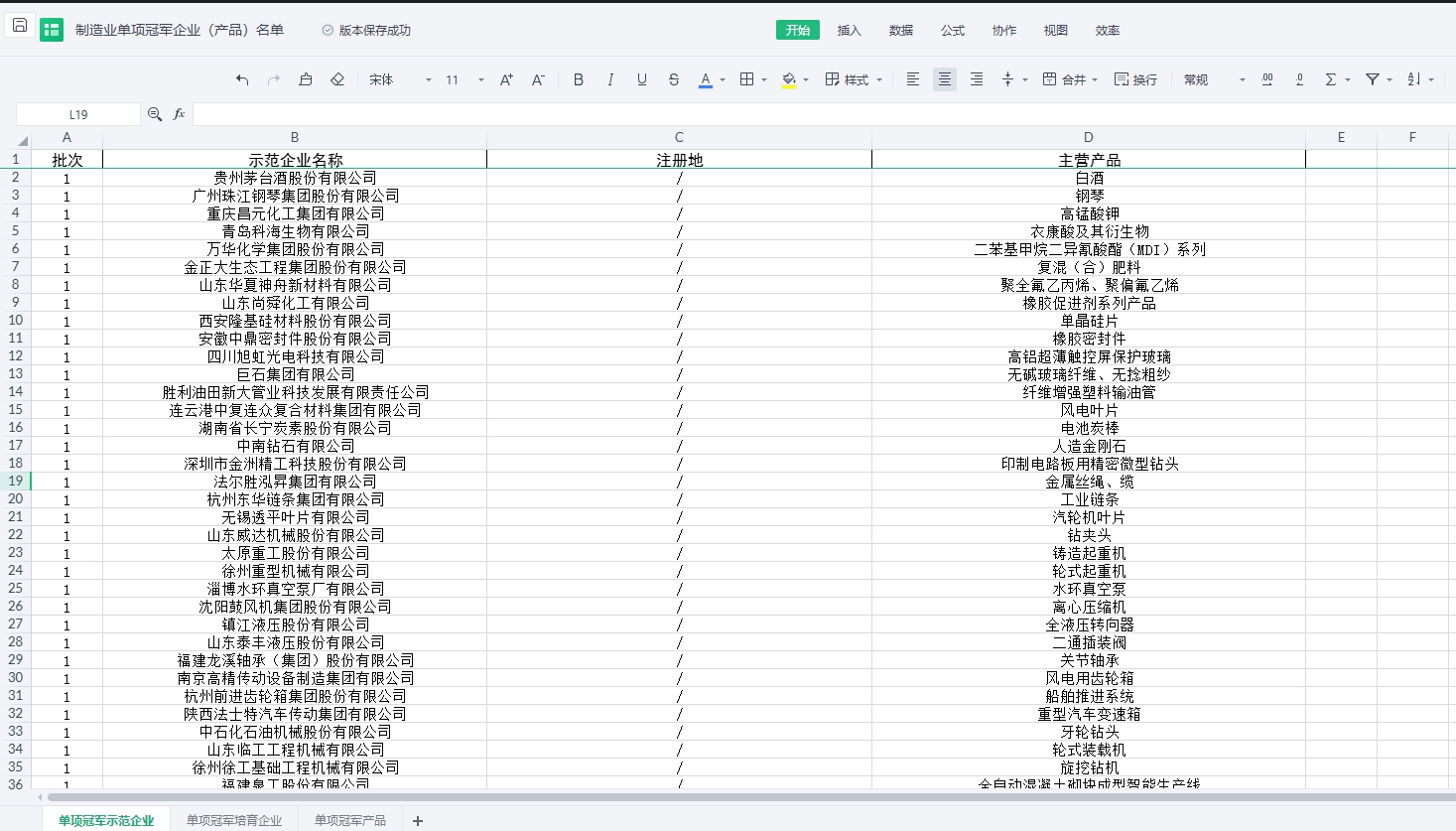This screenshot has width=1456, height=831.
Task: Toggle underline formatting
Action: [642, 79]
